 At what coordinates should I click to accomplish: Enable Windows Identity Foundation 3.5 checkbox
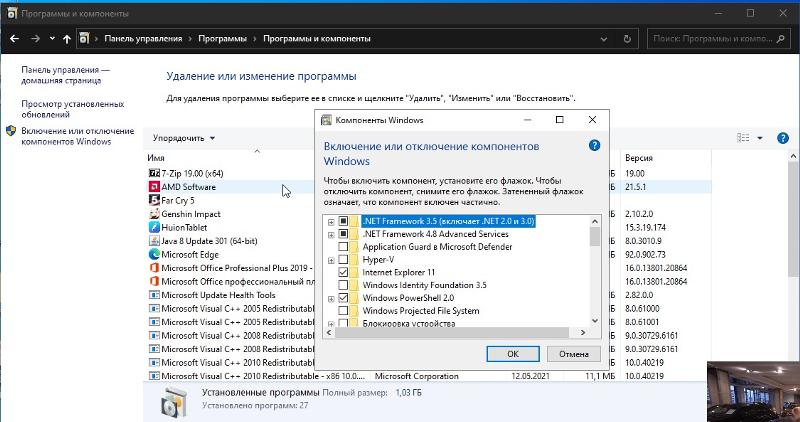[343, 285]
